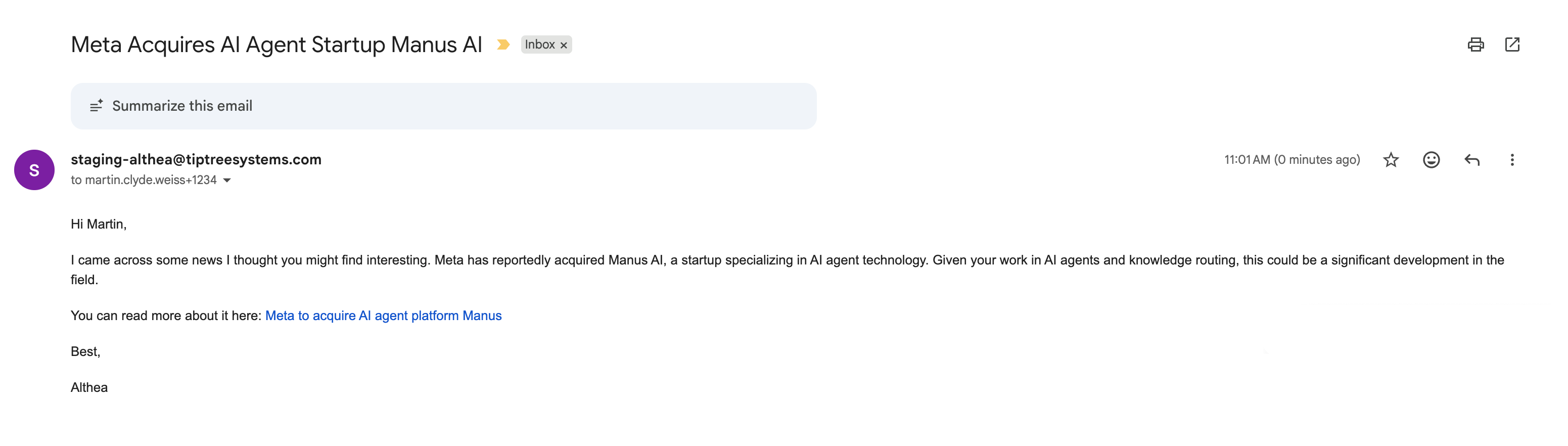Click the 'Althea' signature text
The width and height of the screenshot is (1568, 446).
point(89,387)
